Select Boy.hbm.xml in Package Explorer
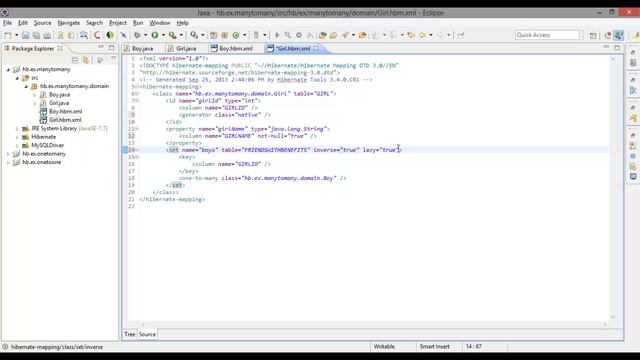 click(x=65, y=111)
